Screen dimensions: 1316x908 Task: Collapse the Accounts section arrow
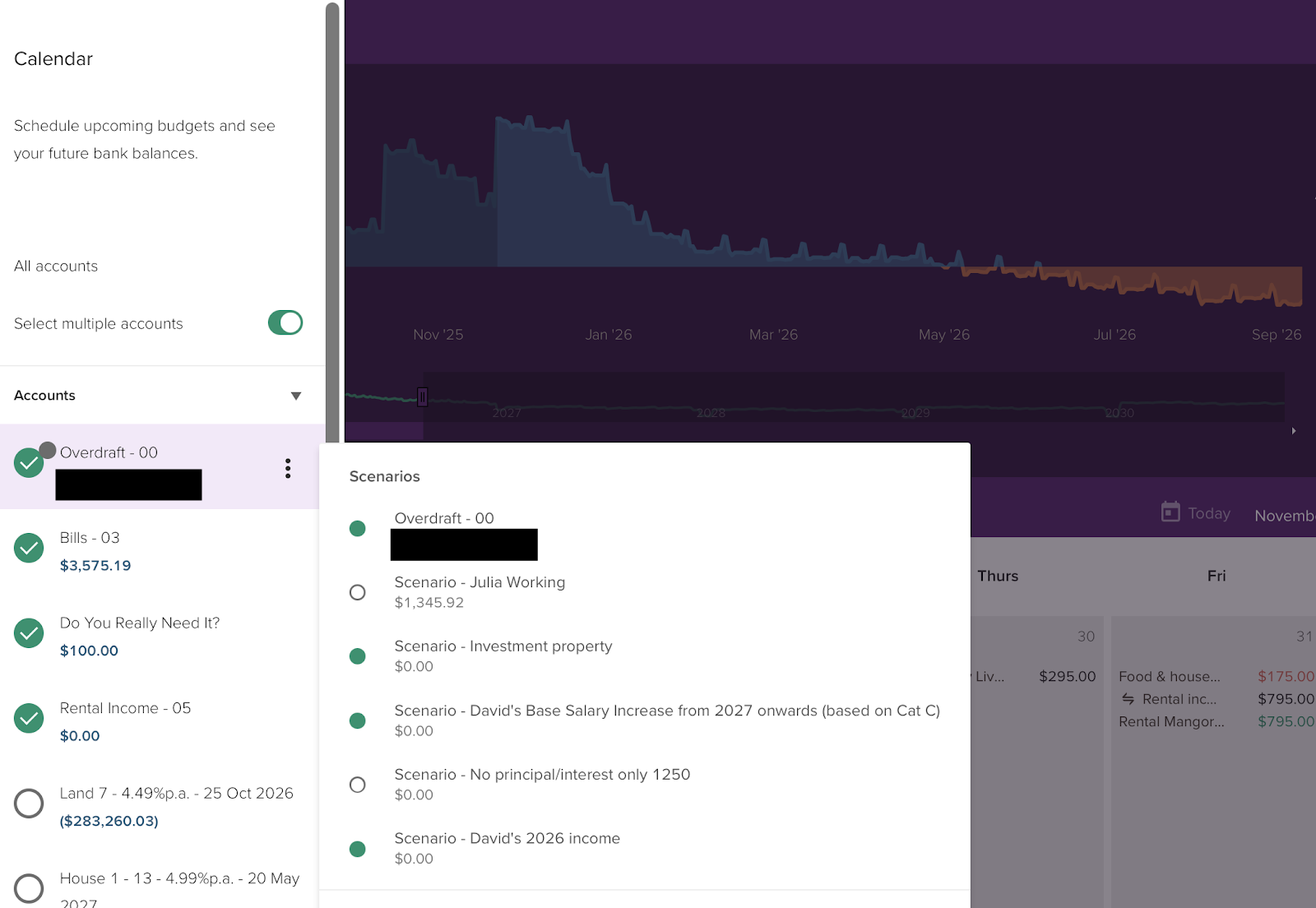tap(296, 396)
